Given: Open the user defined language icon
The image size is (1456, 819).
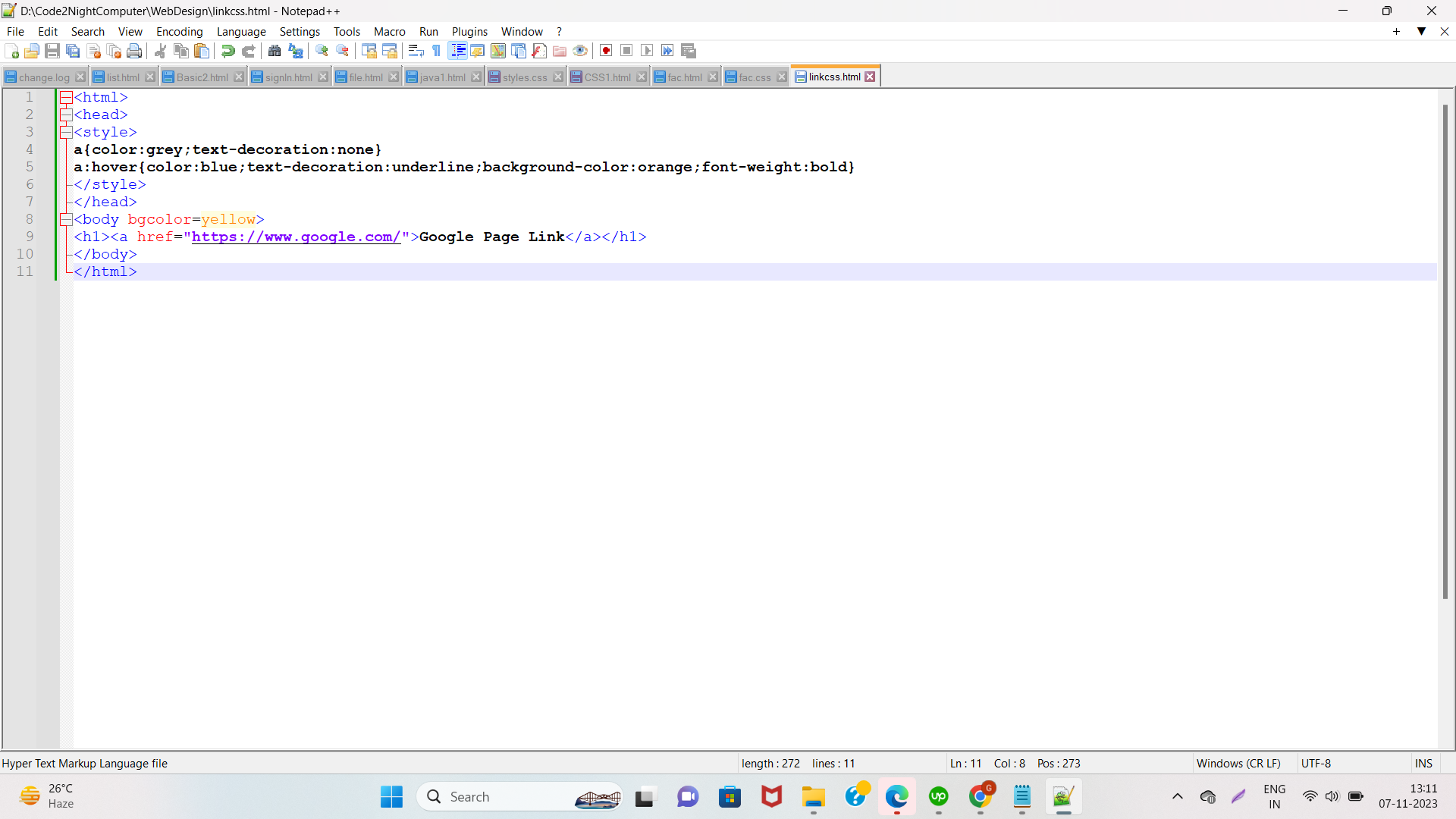Looking at the screenshot, I should point(477,51).
